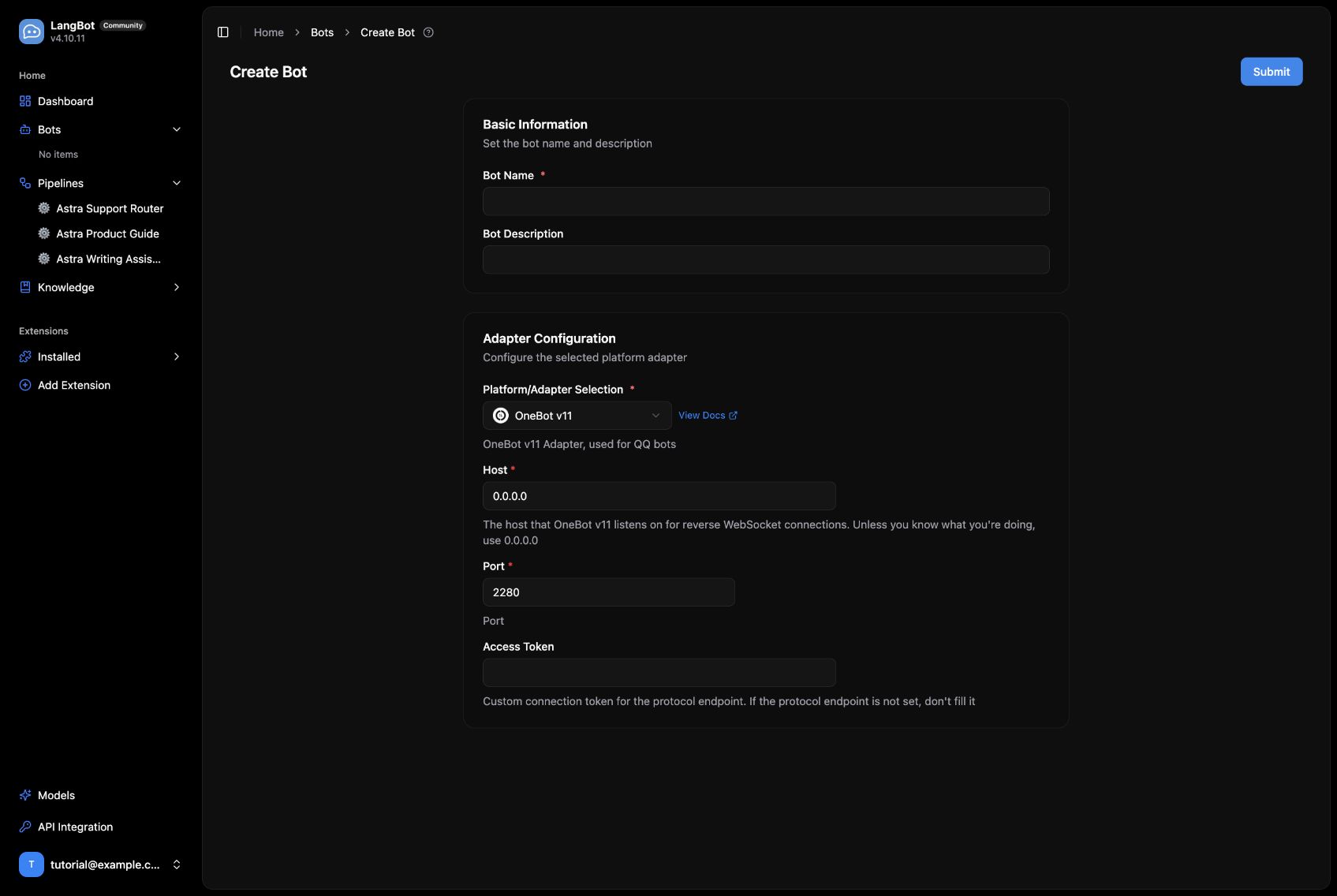Click the Port input field

tap(609, 592)
